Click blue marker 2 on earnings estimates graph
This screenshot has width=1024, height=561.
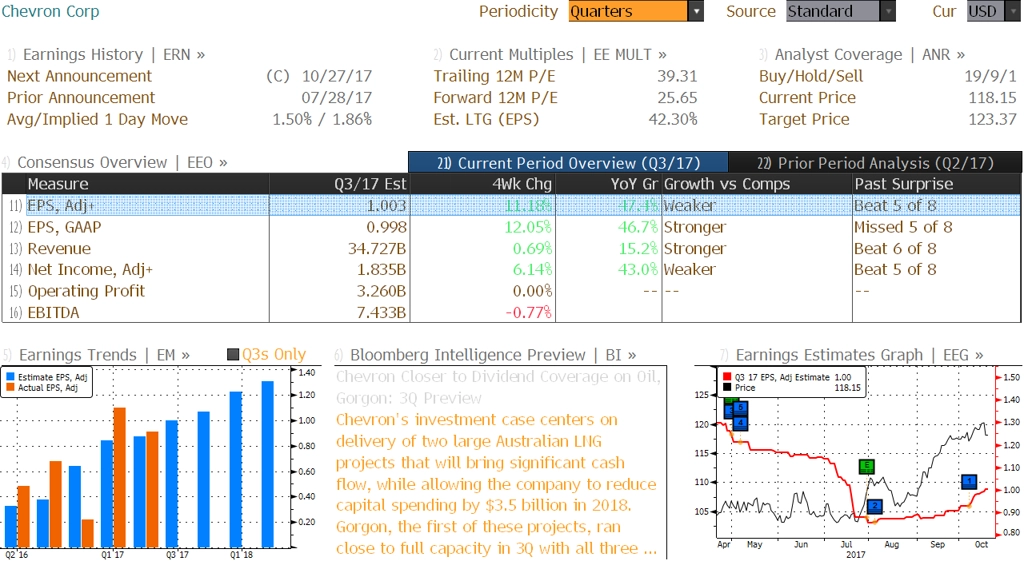(874, 505)
